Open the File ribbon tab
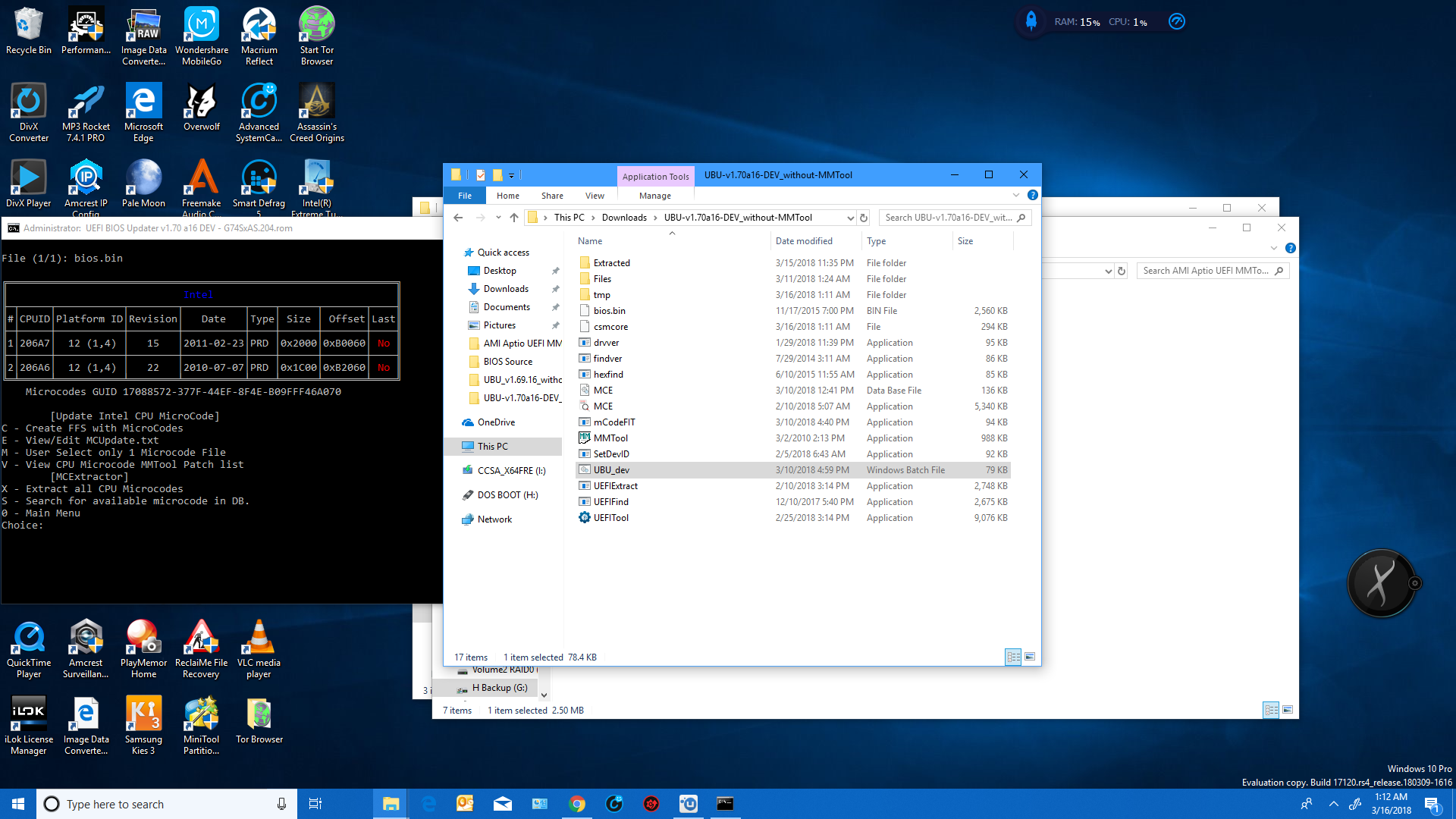 point(465,196)
